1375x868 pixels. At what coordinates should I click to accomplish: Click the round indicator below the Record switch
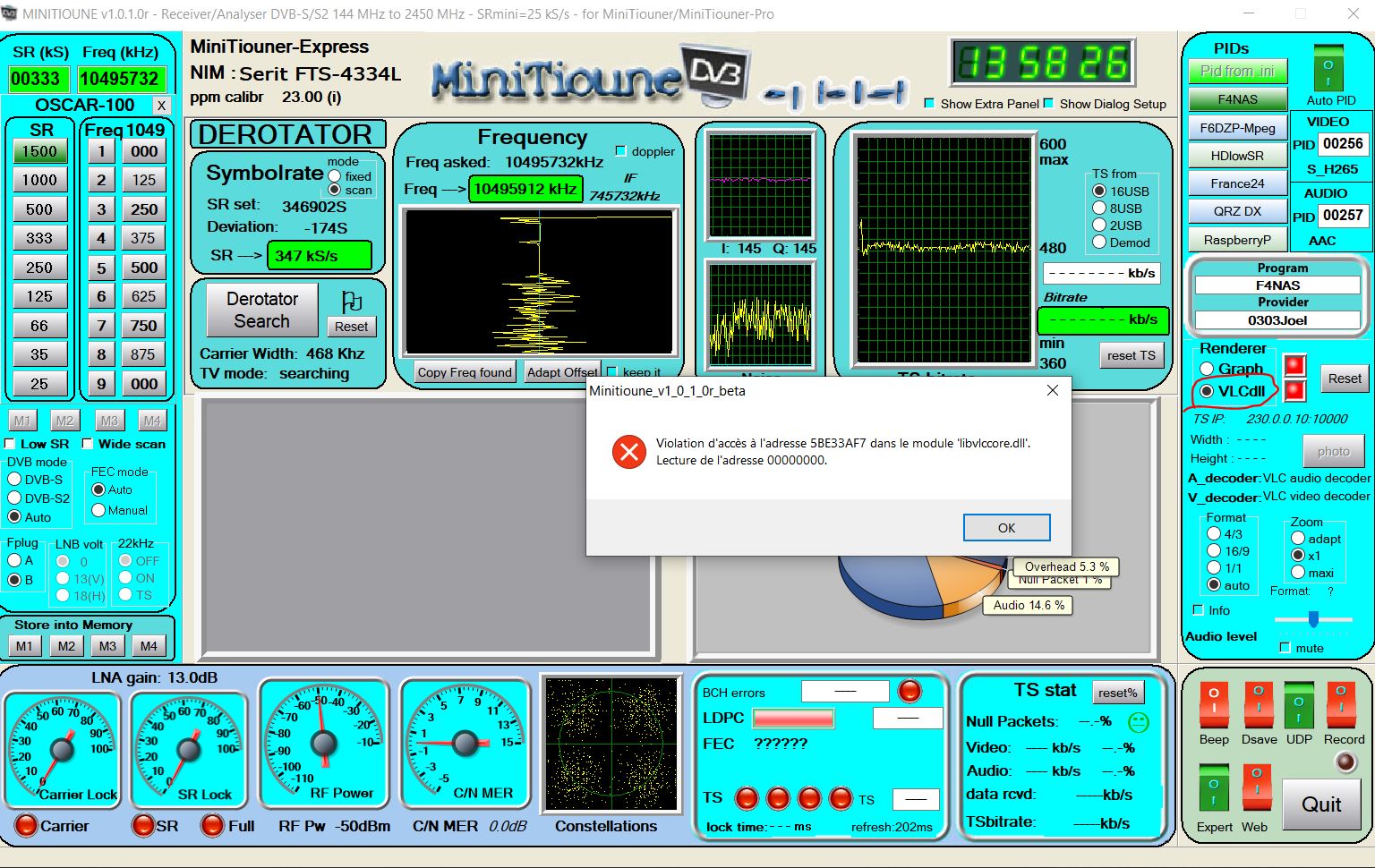point(1345,762)
